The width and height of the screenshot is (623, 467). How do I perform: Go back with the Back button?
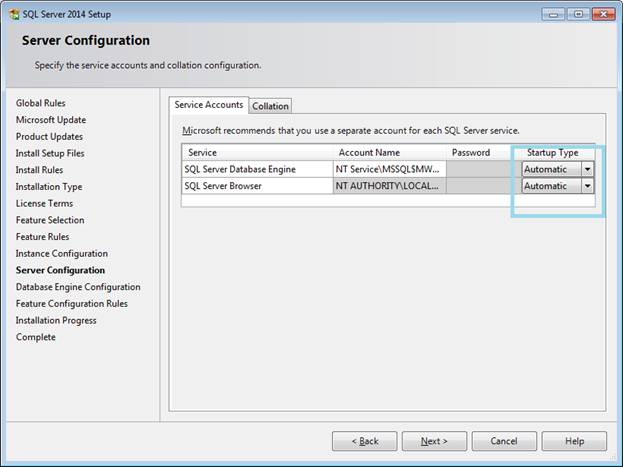[x=364, y=441]
